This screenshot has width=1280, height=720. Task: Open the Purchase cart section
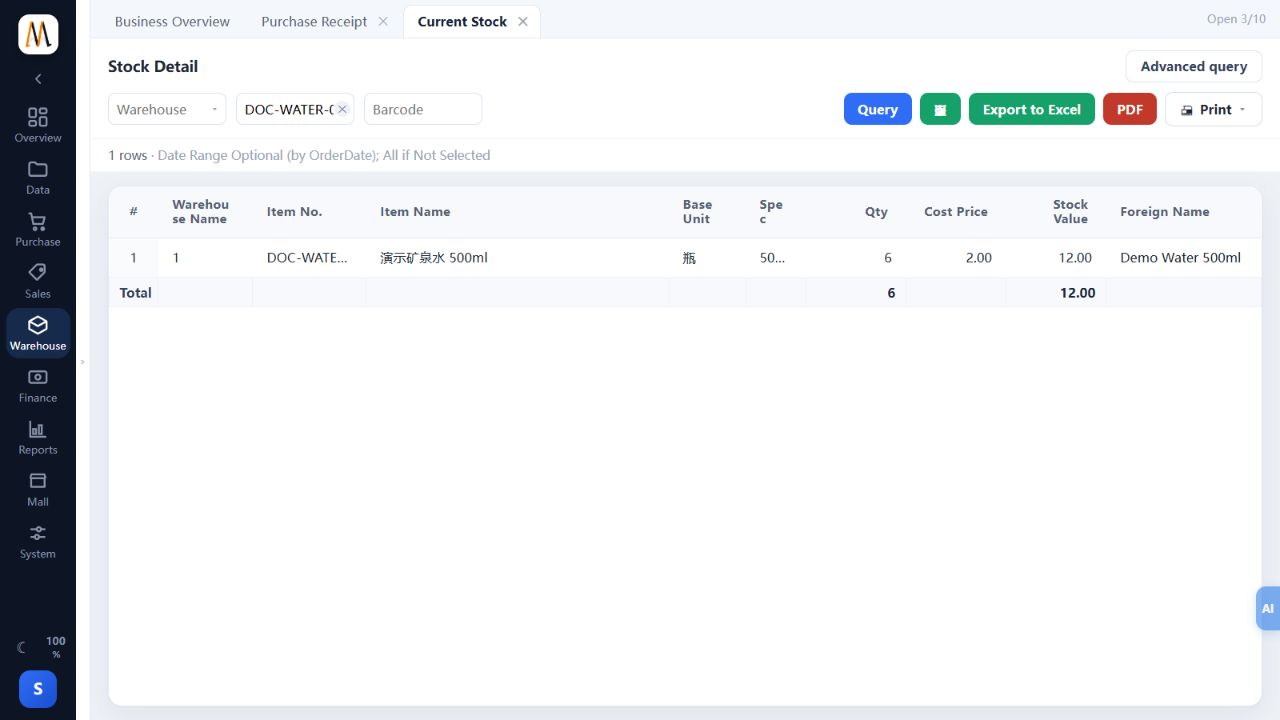(x=38, y=229)
